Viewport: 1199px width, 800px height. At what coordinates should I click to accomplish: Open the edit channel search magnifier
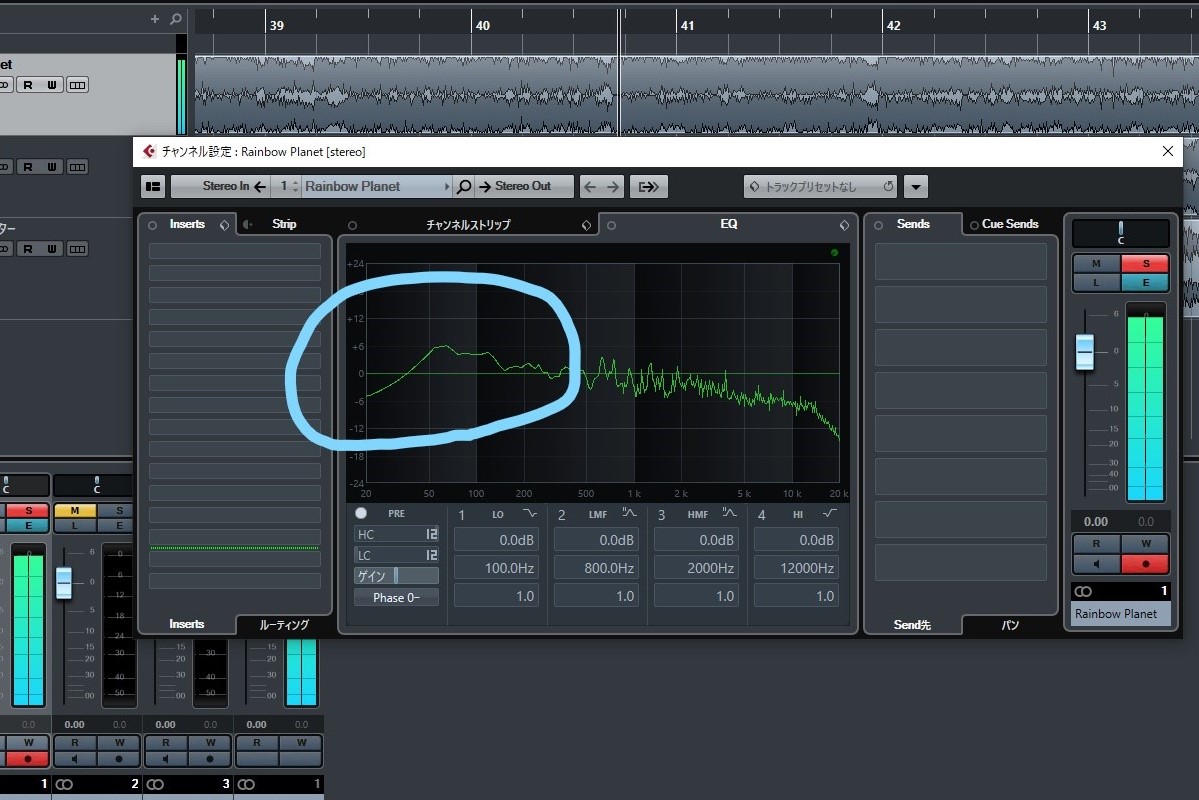pos(463,187)
